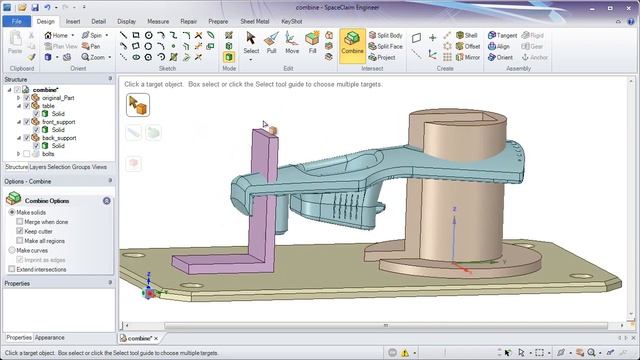The image size is (640, 360).
Task: Collapse the Combine Options section
Action: pyautogui.click(x=107, y=201)
